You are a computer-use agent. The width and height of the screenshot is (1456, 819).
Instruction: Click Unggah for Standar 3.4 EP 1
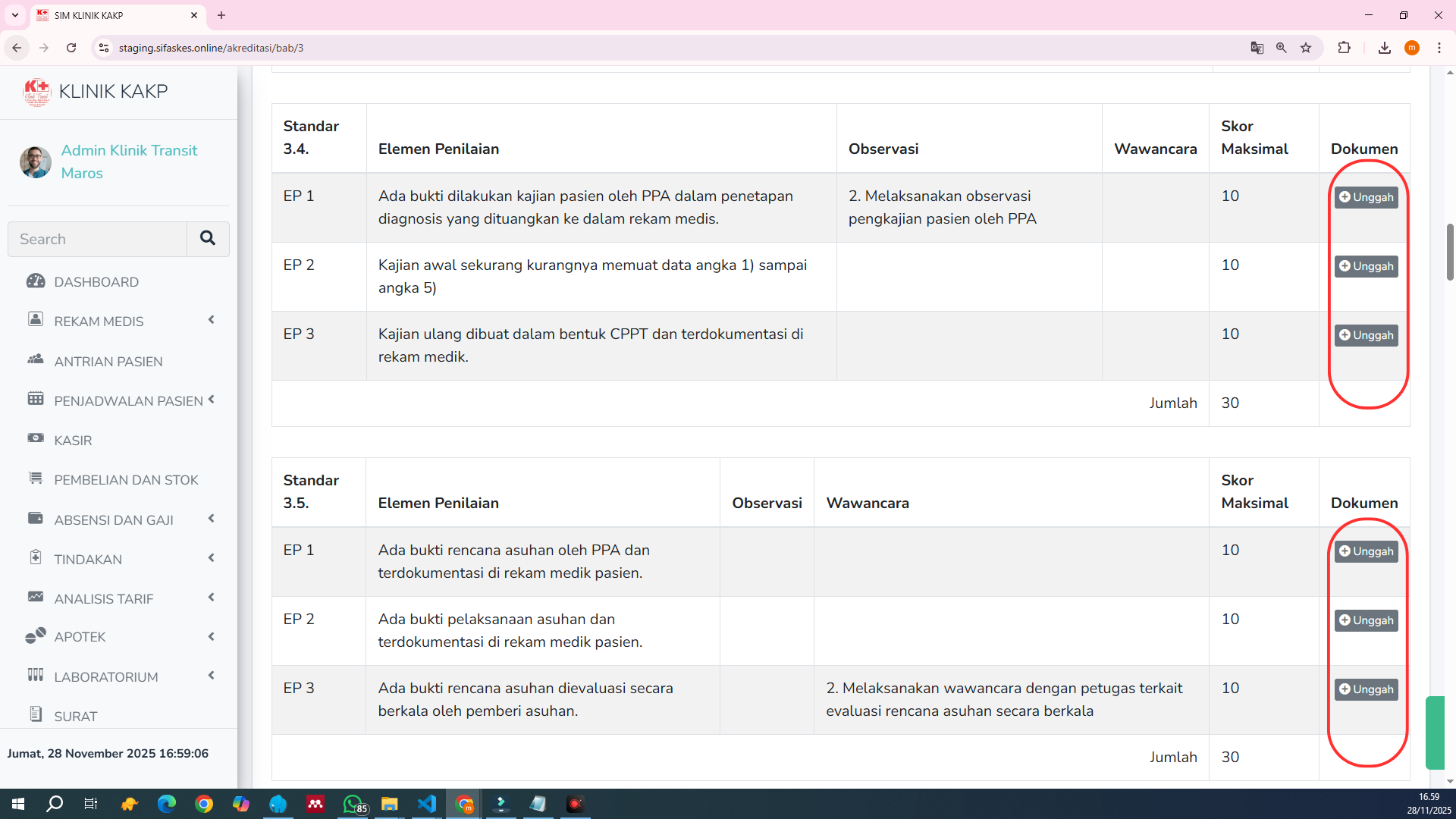click(1366, 197)
